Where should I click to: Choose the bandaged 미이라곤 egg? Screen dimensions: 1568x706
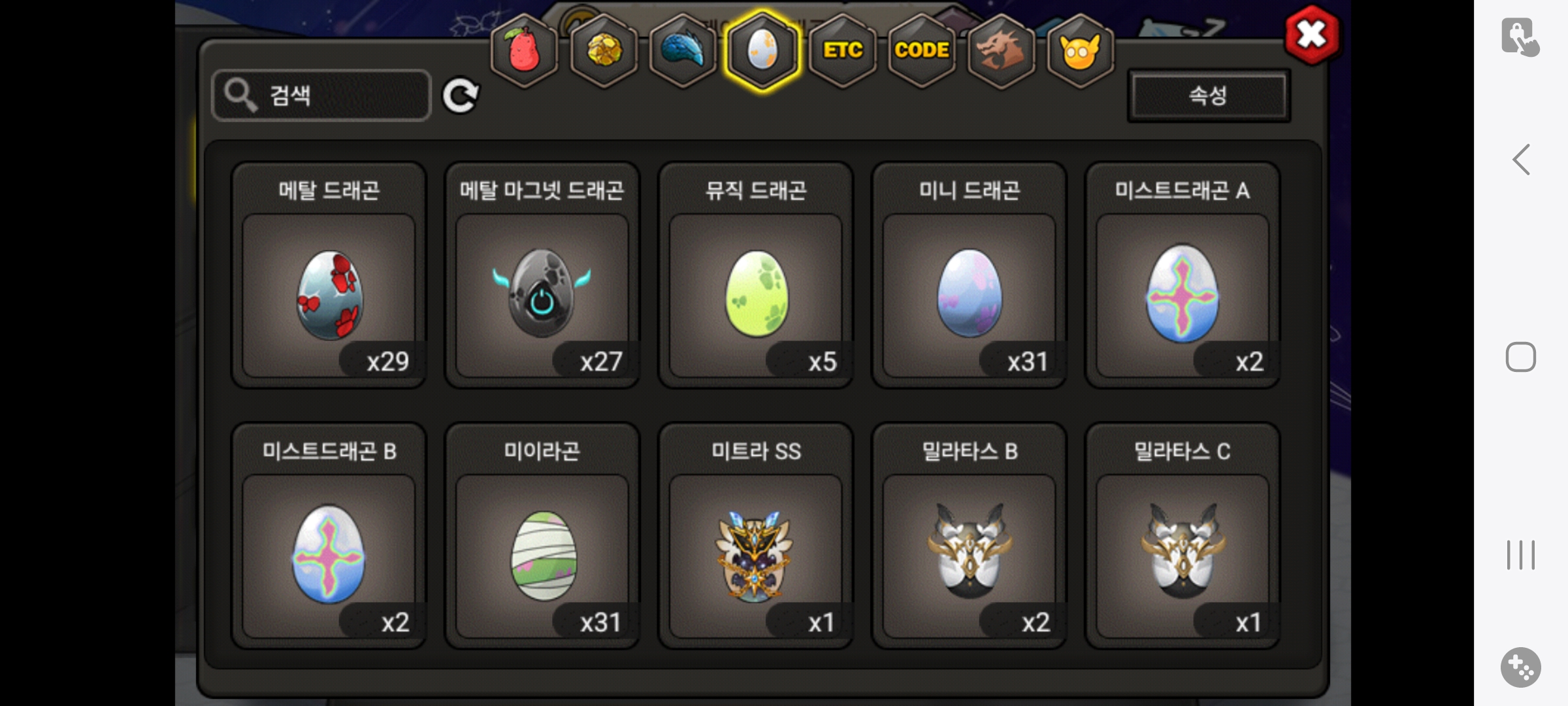pos(542,536)
